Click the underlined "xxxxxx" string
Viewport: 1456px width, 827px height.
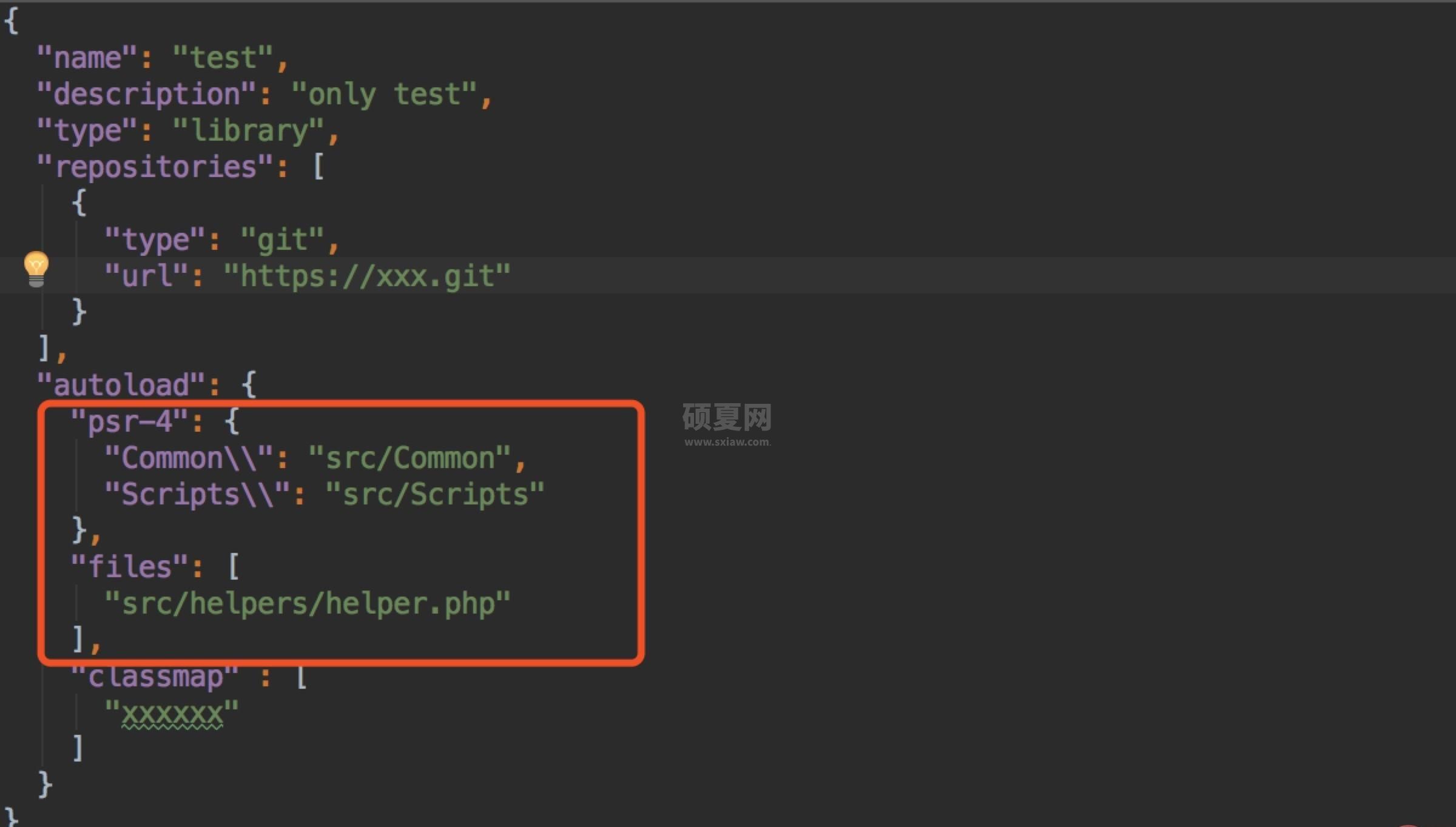172,714
